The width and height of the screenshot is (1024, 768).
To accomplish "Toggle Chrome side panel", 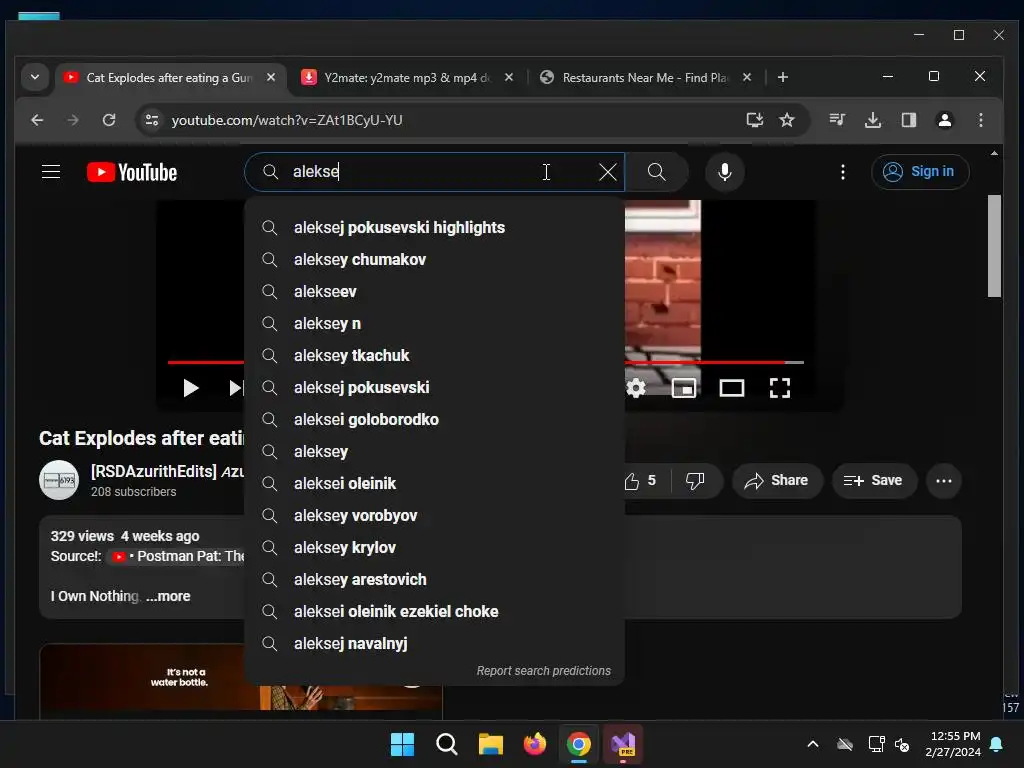I will 908,120.
